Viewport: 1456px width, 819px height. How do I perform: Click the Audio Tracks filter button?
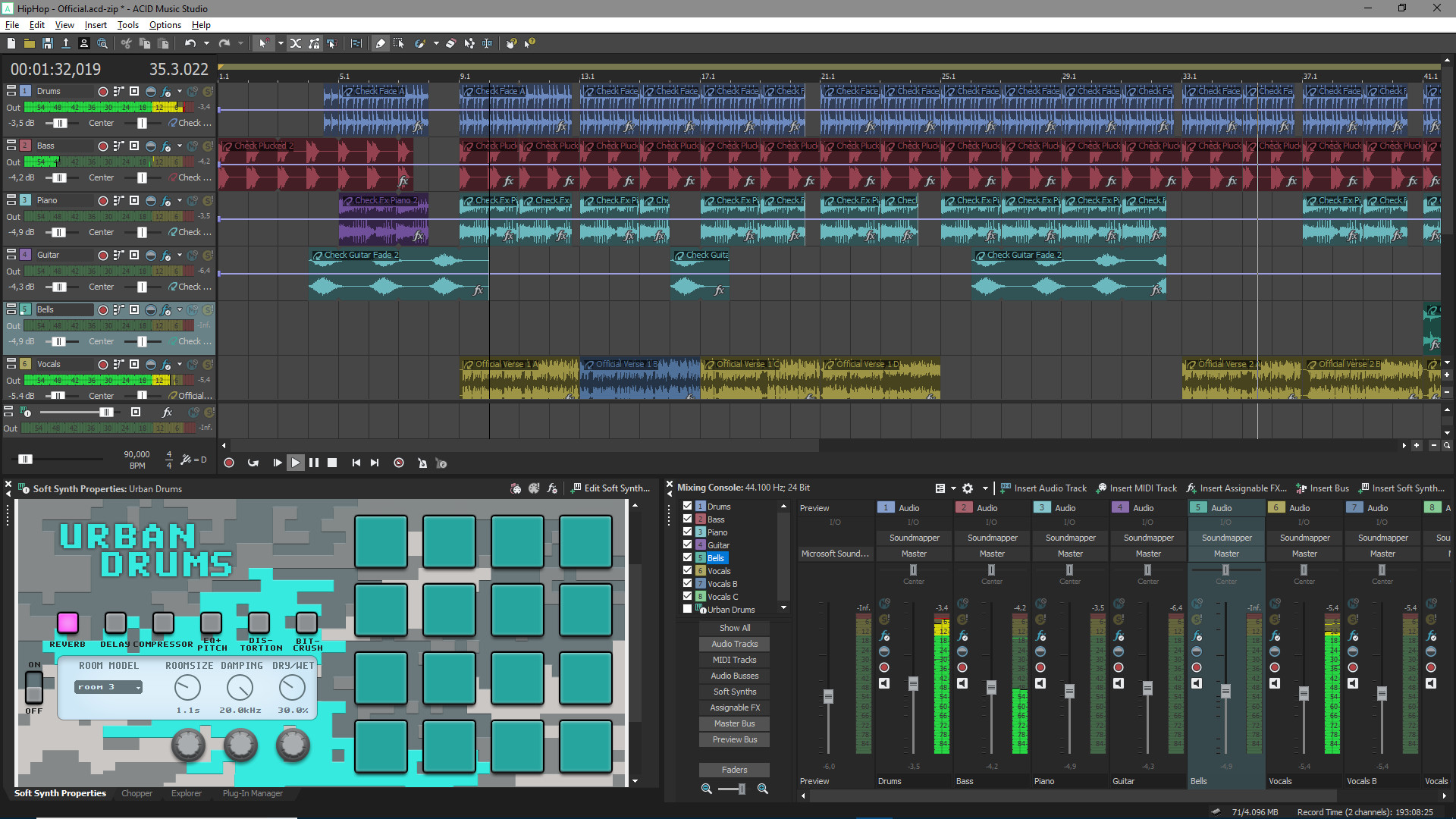pos(733,644)
